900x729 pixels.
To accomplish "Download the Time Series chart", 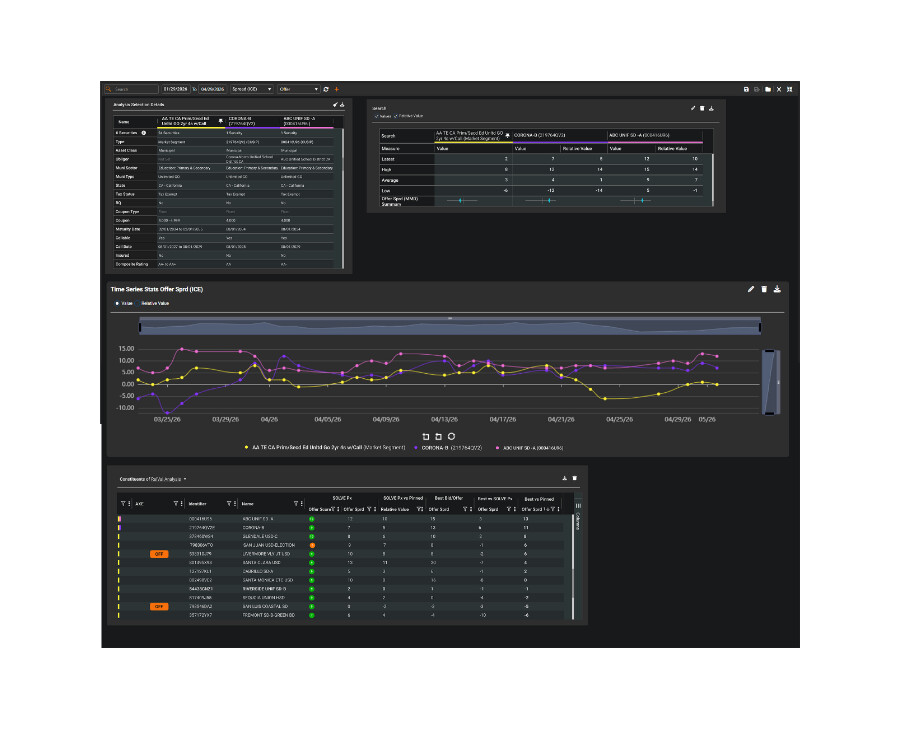I will [x=777, y=289].
